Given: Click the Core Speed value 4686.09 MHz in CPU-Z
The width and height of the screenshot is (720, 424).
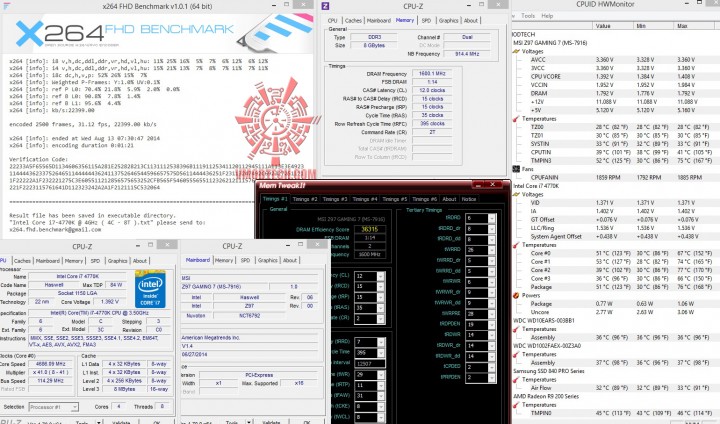Looking at the screenshot, I should point(51,364).
